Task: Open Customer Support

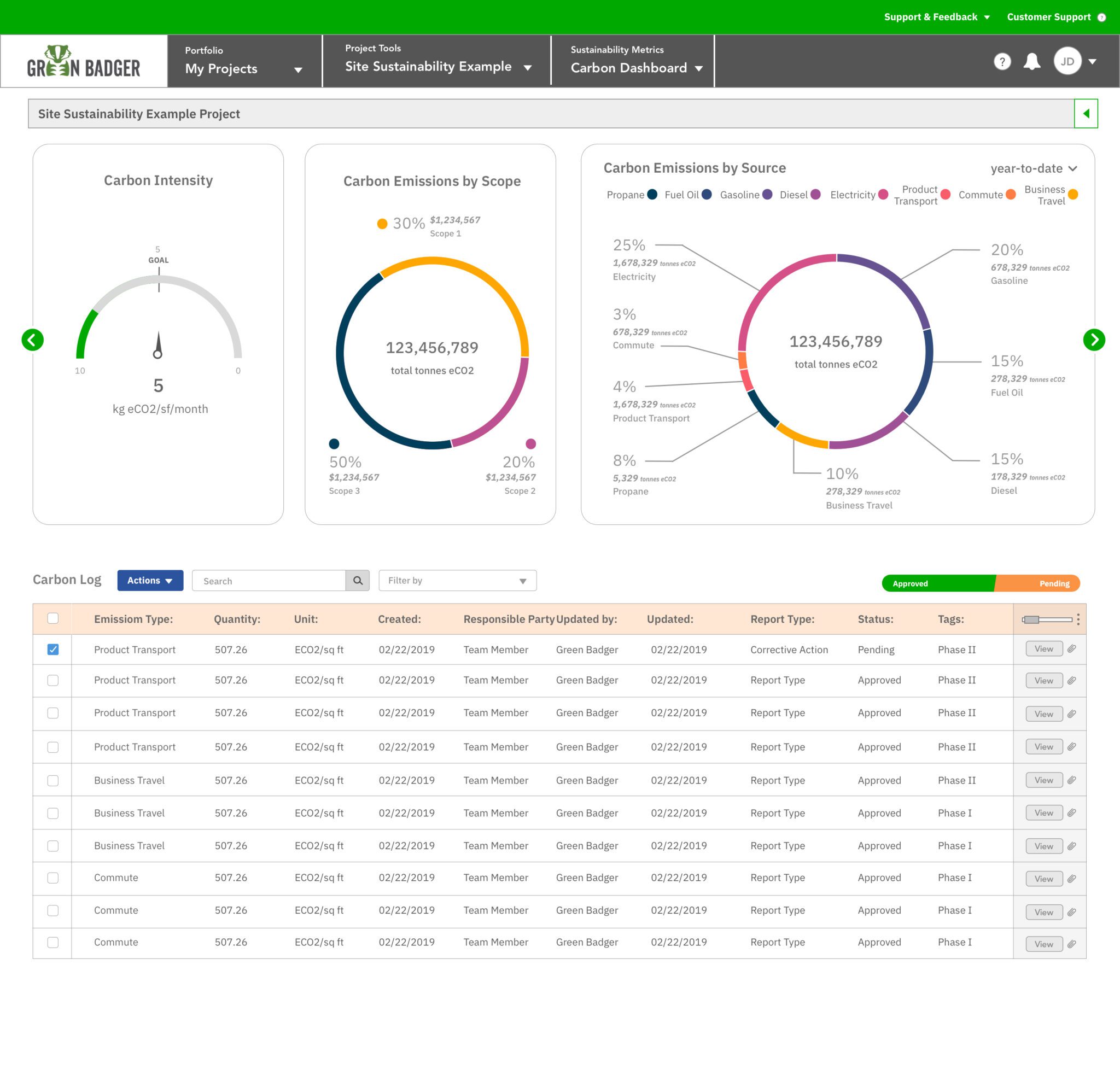Action: (1051, 16)
